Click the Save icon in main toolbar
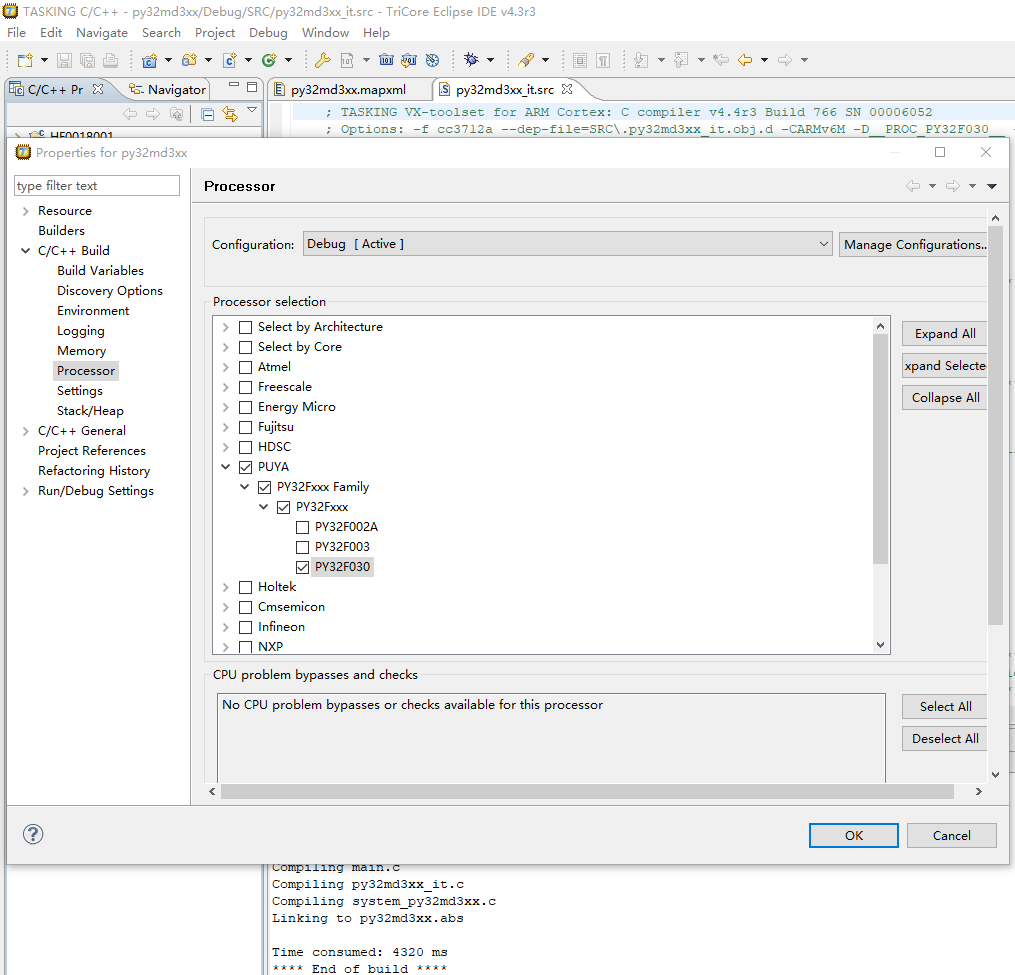1015x975 pixels. (64, 60)
